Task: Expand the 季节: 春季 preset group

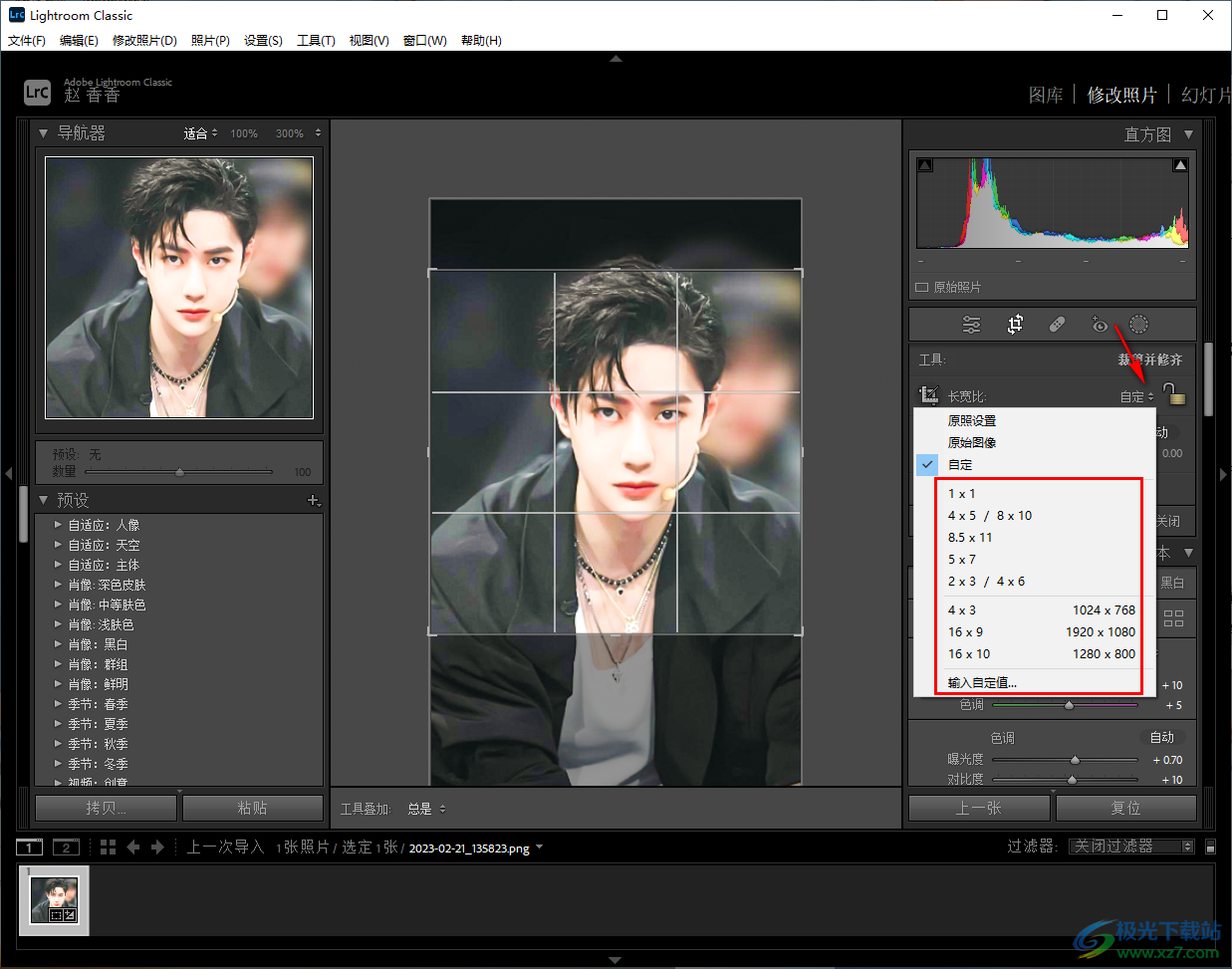Action: (58, 704)
